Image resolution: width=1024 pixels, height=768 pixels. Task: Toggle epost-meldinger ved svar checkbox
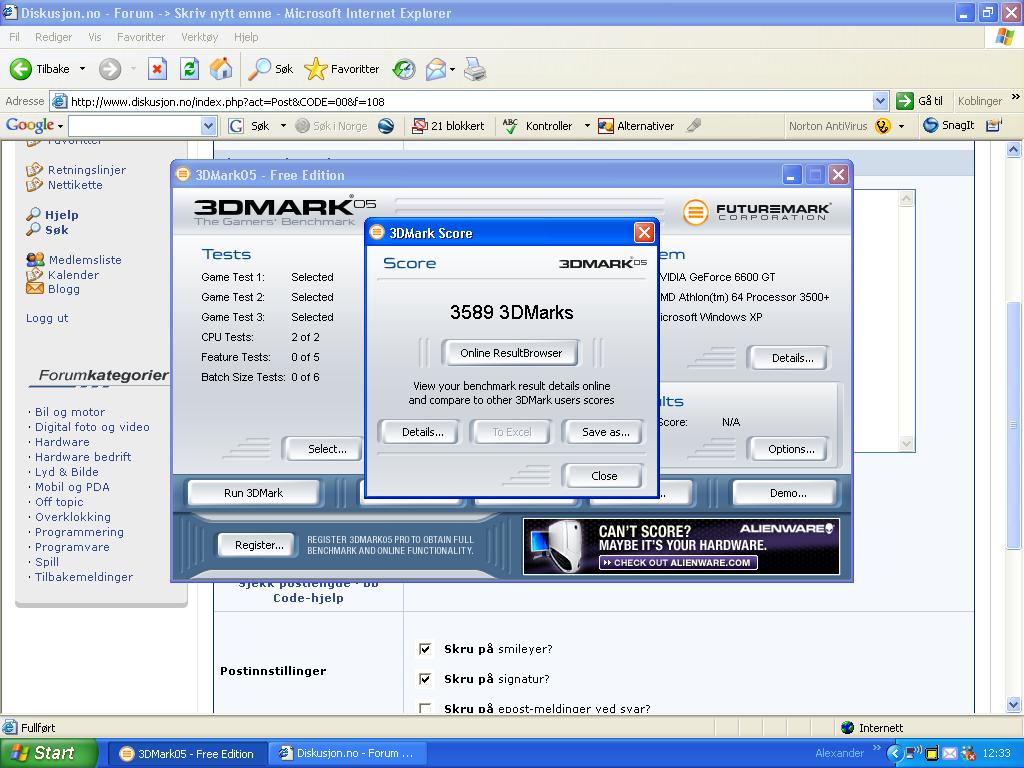click(x=424, y=708)
